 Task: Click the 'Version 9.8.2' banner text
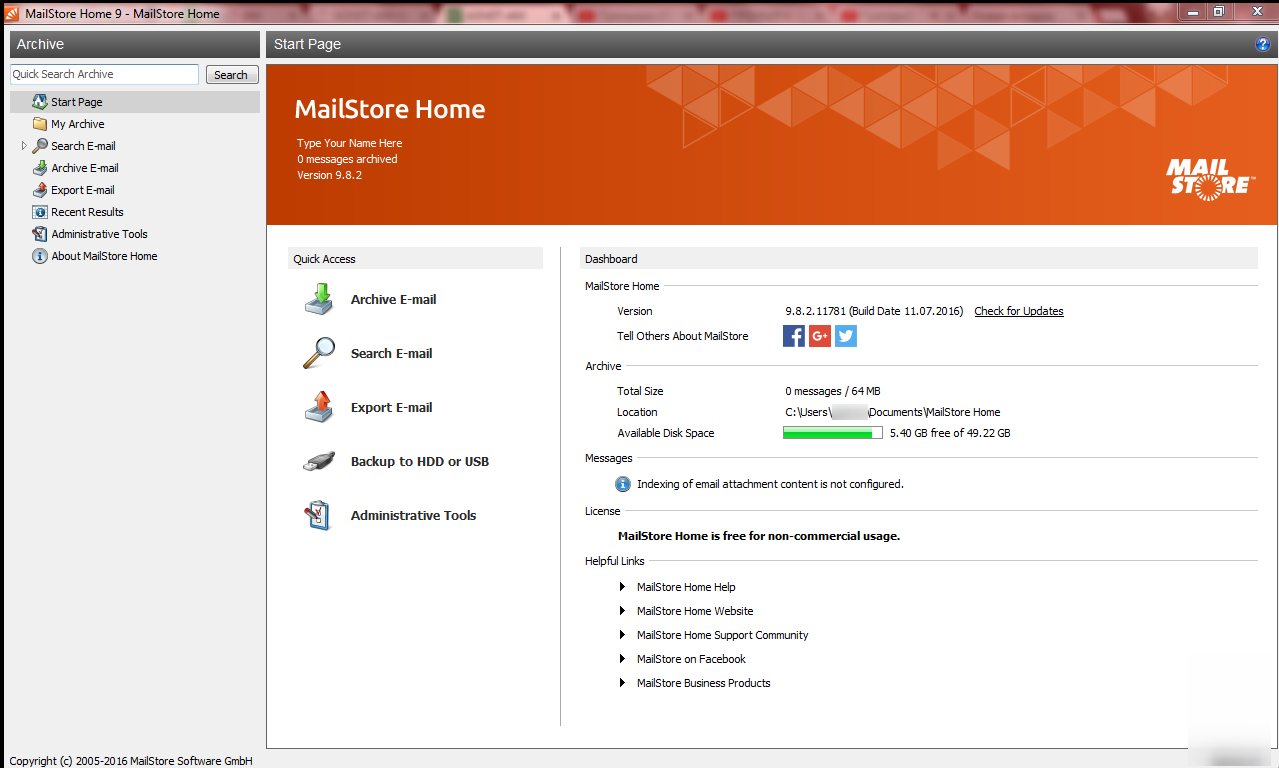point(329,175)
